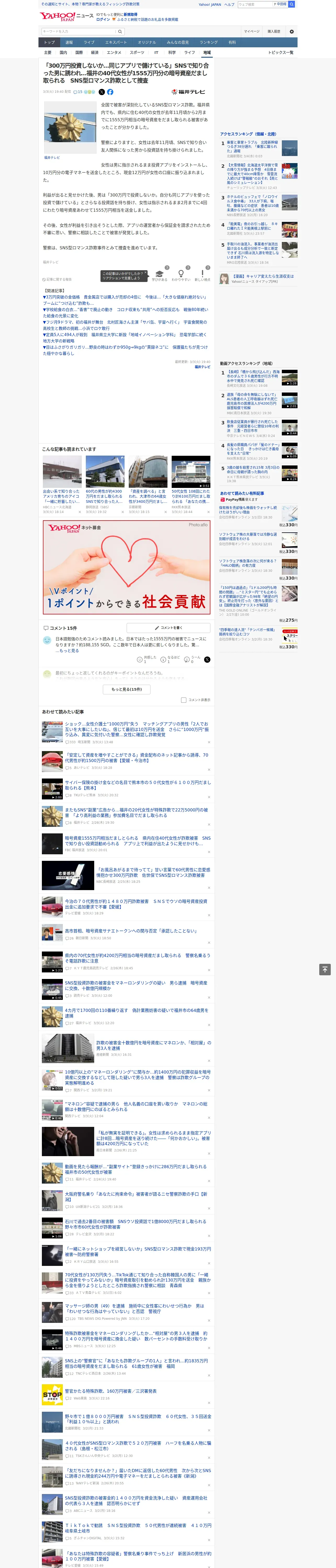Select the ライブ tab
This screenshot has width=336, height=1568.
pos(89,43)
